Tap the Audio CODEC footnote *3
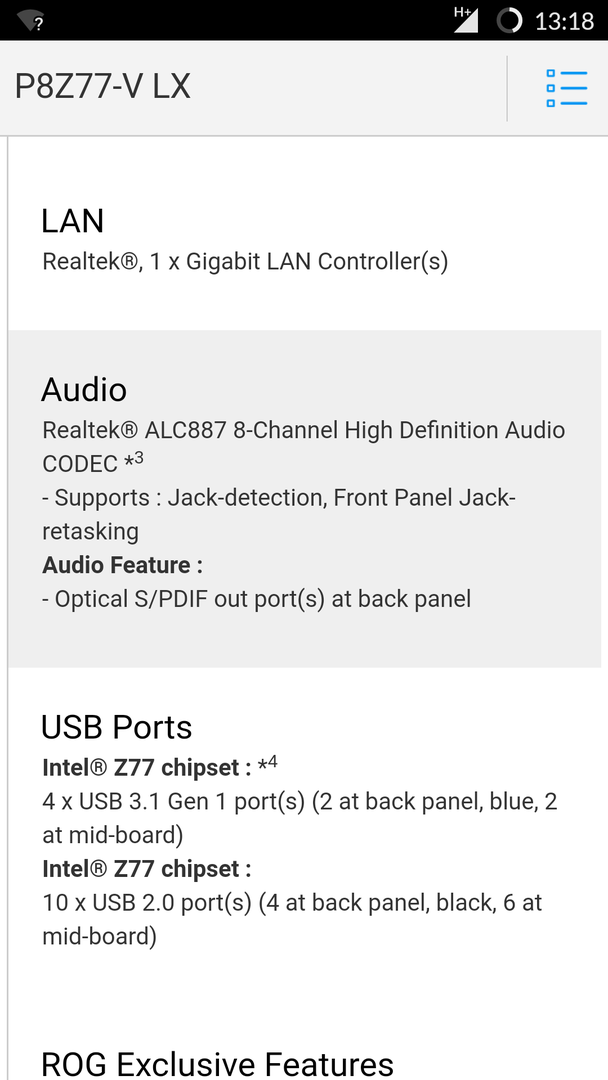The width and height of the screenshot is (608, 1080). pyautogui.click(x=134, y=461)
